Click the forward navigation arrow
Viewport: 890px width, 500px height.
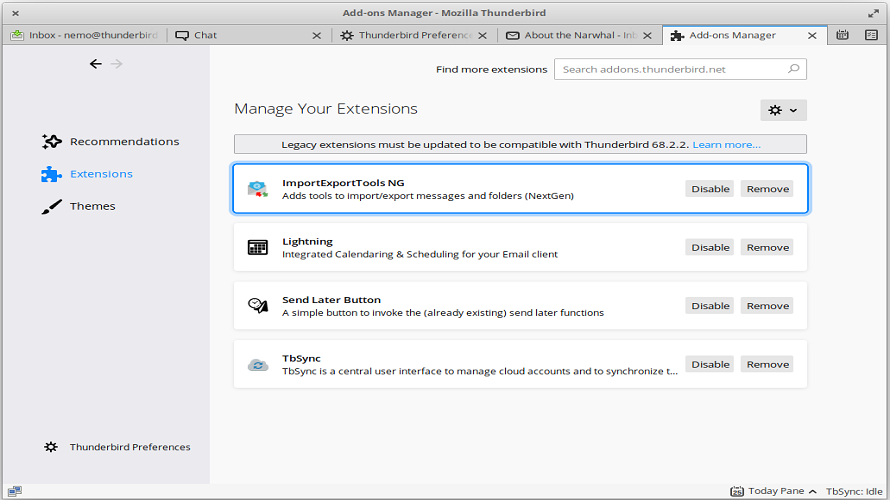[116, 64]
